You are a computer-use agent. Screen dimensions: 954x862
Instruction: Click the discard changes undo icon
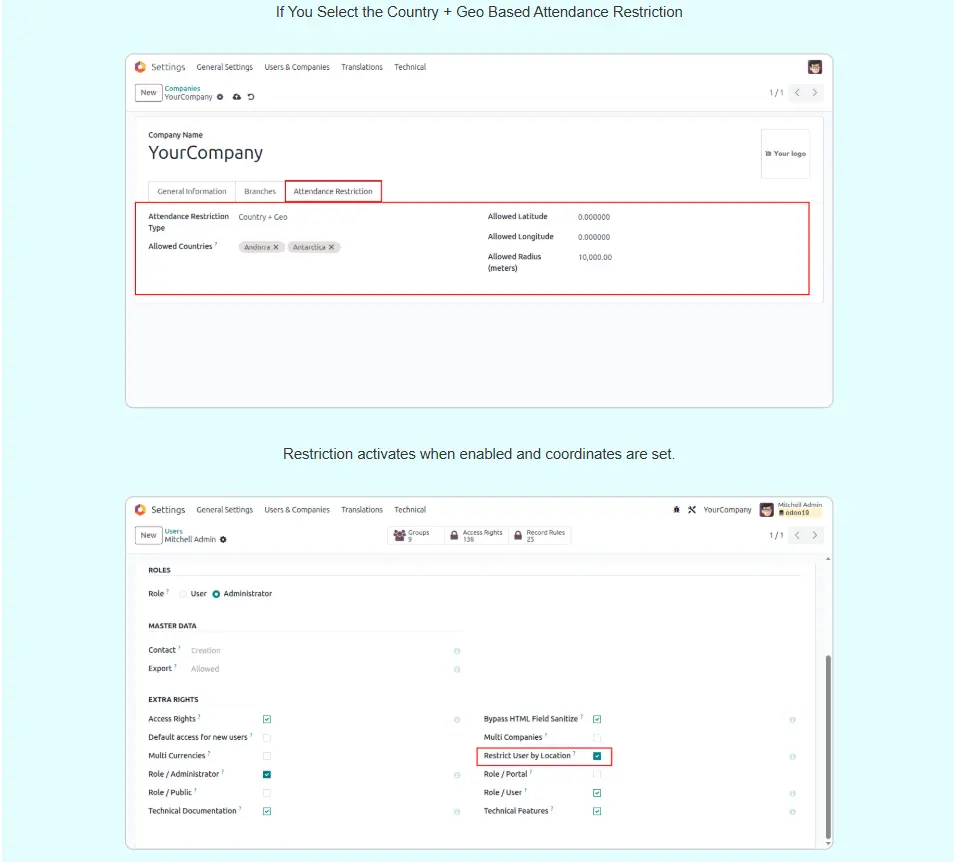[250, 97]
